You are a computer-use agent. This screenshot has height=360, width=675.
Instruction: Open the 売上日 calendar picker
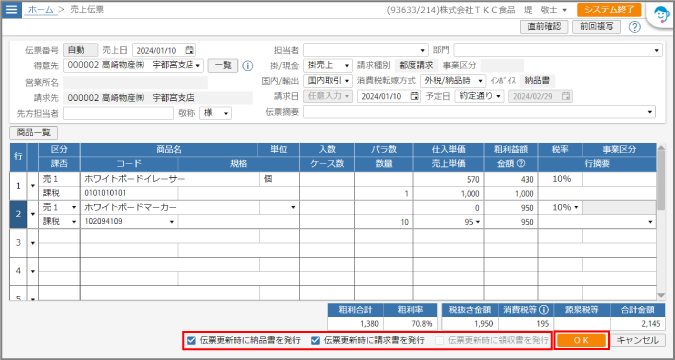click(190, 50)
